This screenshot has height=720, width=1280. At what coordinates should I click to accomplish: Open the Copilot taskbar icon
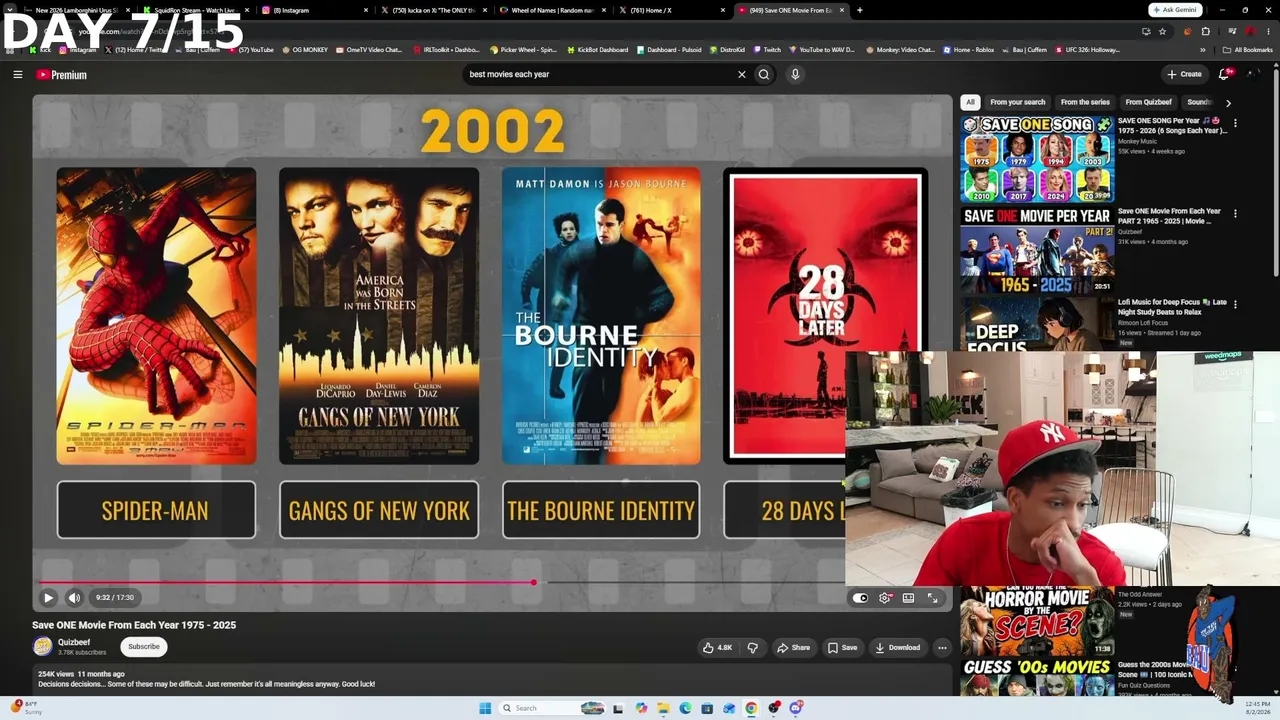click(x=641, y=708)
